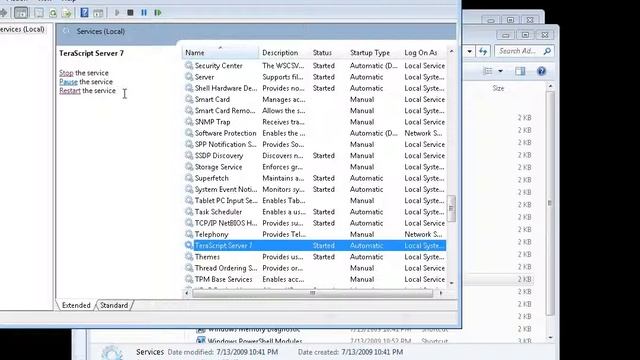
Task: Click the services horizontal scrollbar thumb
Action: click(x=312, y=293)
